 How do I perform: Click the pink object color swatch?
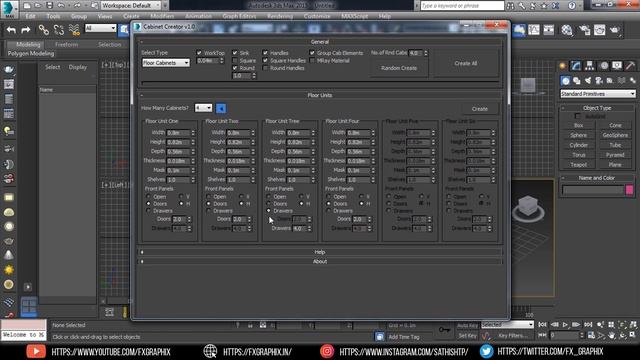tap(629, 189)
